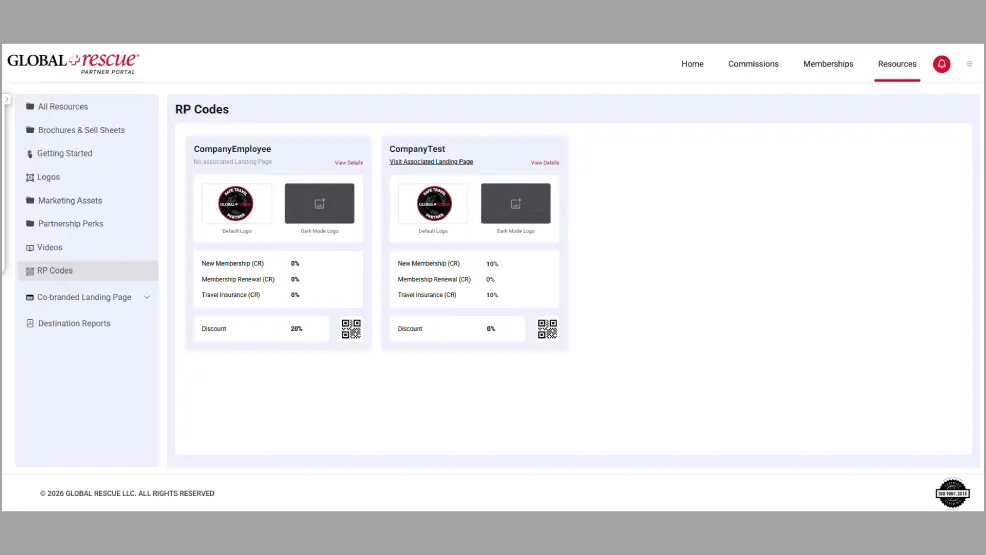Click the Global Rescue Partner Portal logo
The image size is (986, 555).
73,63
